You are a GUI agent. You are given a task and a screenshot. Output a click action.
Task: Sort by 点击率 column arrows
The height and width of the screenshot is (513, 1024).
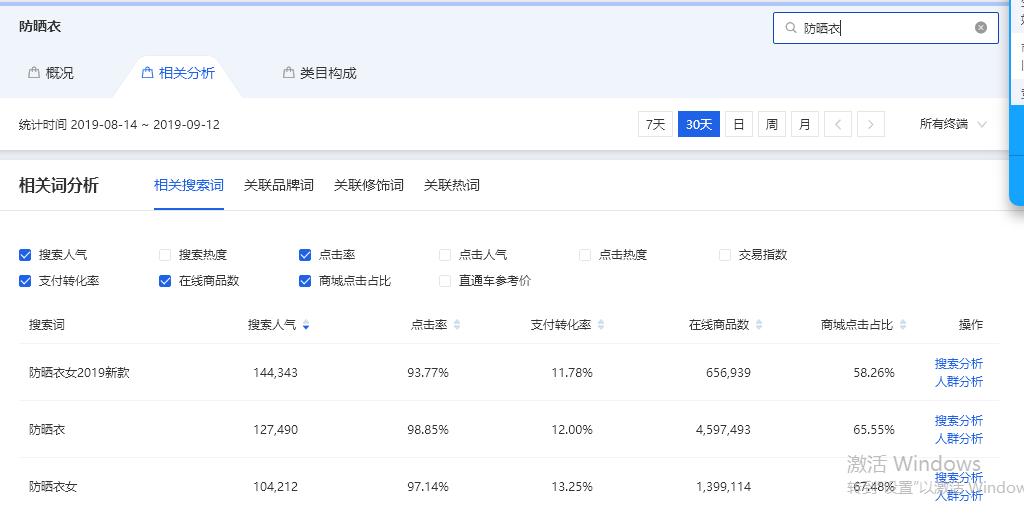[x=457, y=324]
